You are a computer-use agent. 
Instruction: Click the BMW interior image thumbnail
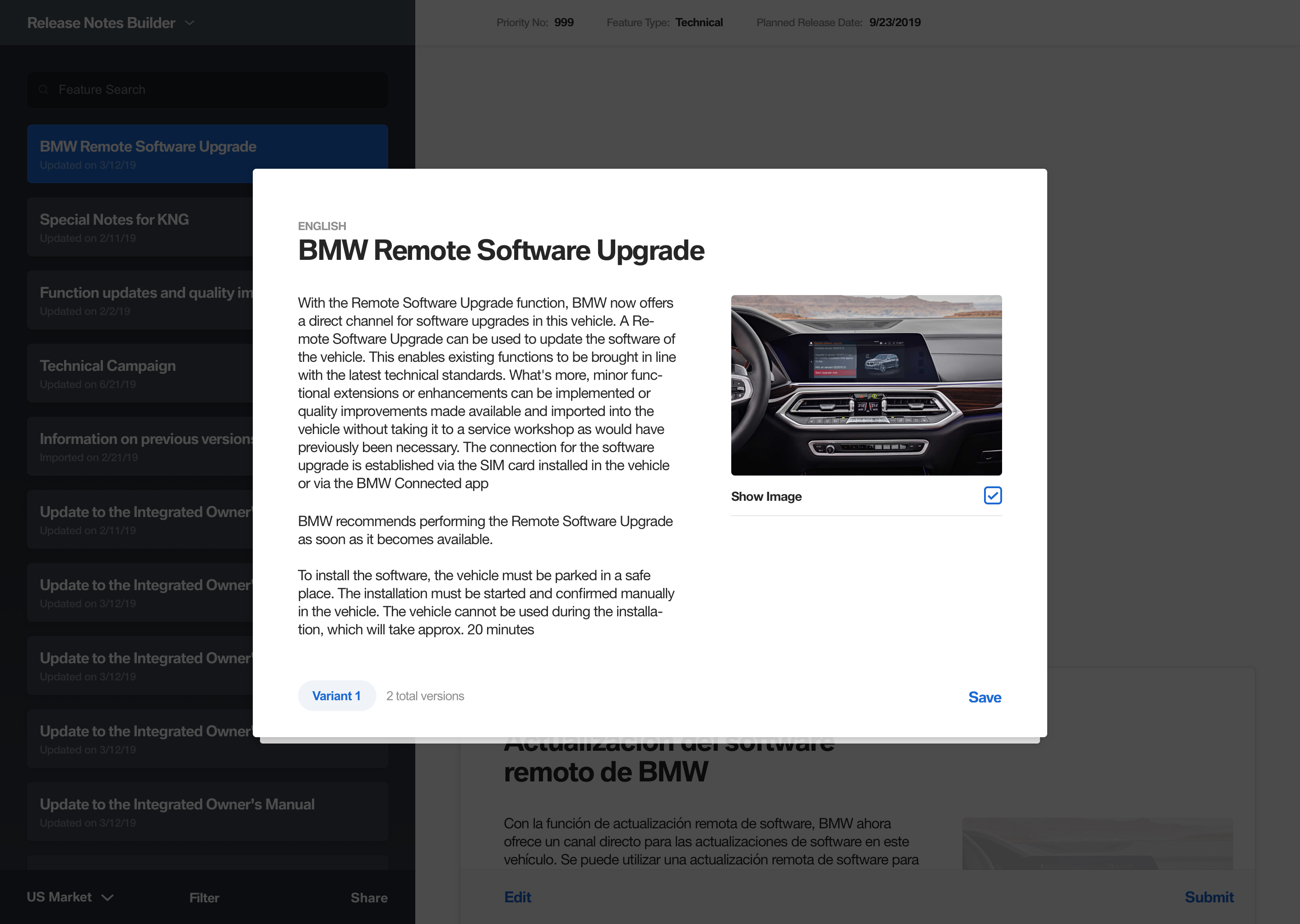click(866, 385)
